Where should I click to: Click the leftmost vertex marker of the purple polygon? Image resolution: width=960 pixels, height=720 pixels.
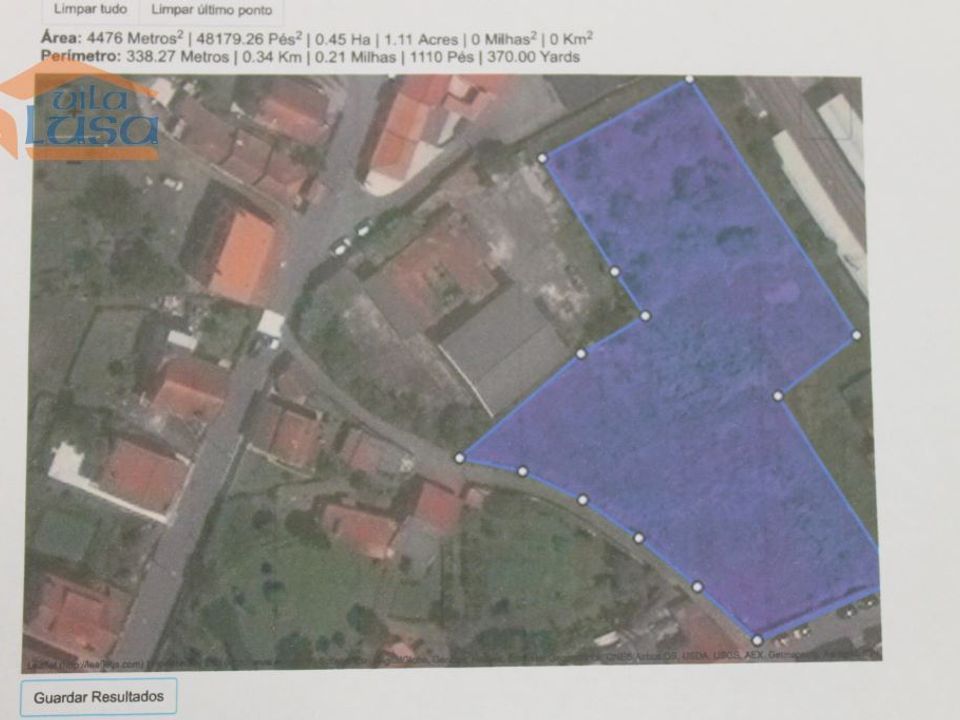click(x=460, y=457)
